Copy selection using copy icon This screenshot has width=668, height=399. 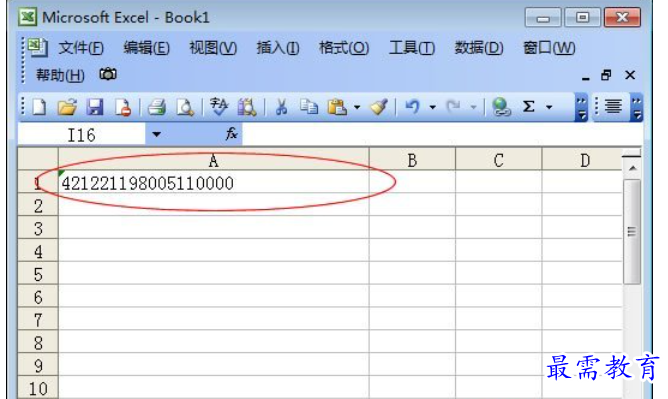point(309,107)
